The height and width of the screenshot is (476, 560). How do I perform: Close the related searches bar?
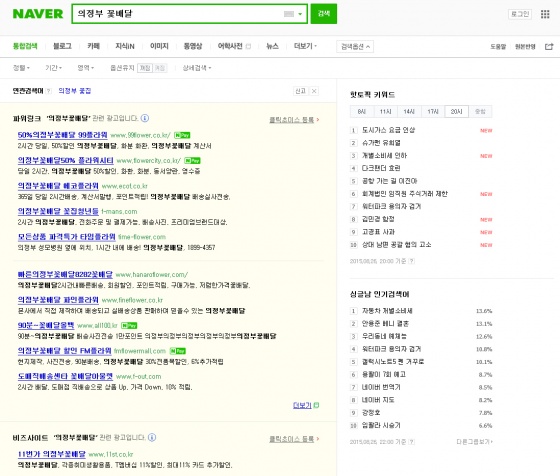coord(314,91)
